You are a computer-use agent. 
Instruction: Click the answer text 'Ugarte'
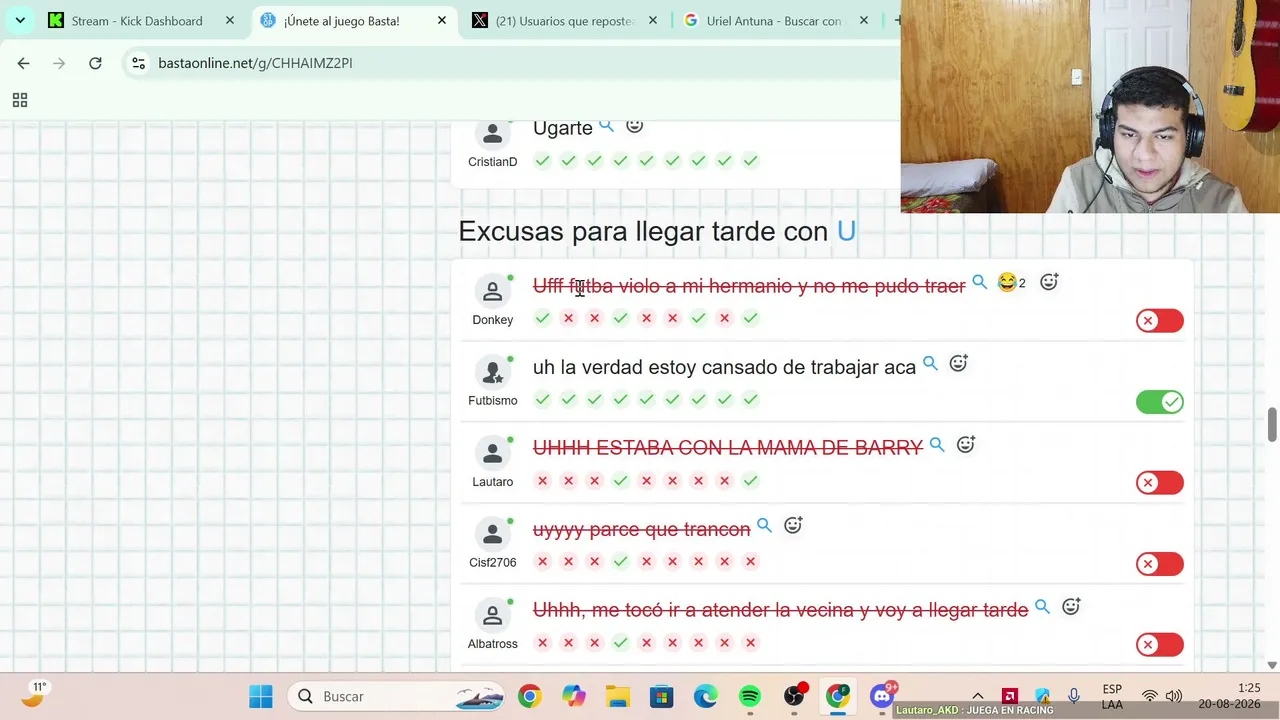[563, 128]
